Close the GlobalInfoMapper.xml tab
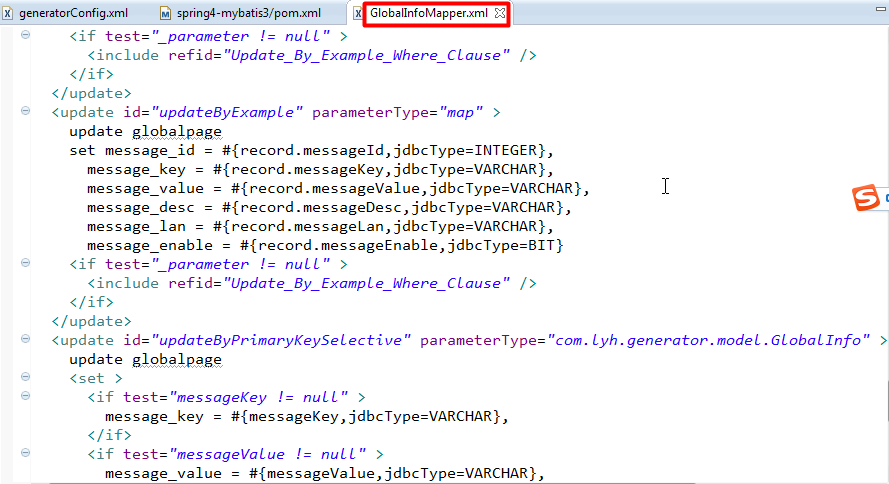This screenshot has height=484, width=889. pyautogui.click(x=499, y=12)
